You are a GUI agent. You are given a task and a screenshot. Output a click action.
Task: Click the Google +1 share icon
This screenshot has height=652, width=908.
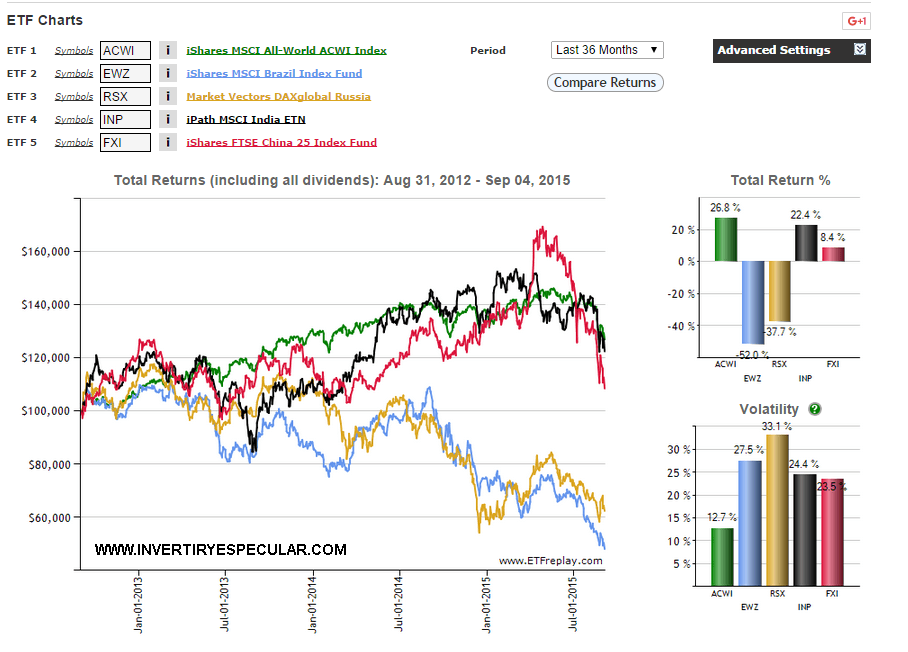pos(857,21)
